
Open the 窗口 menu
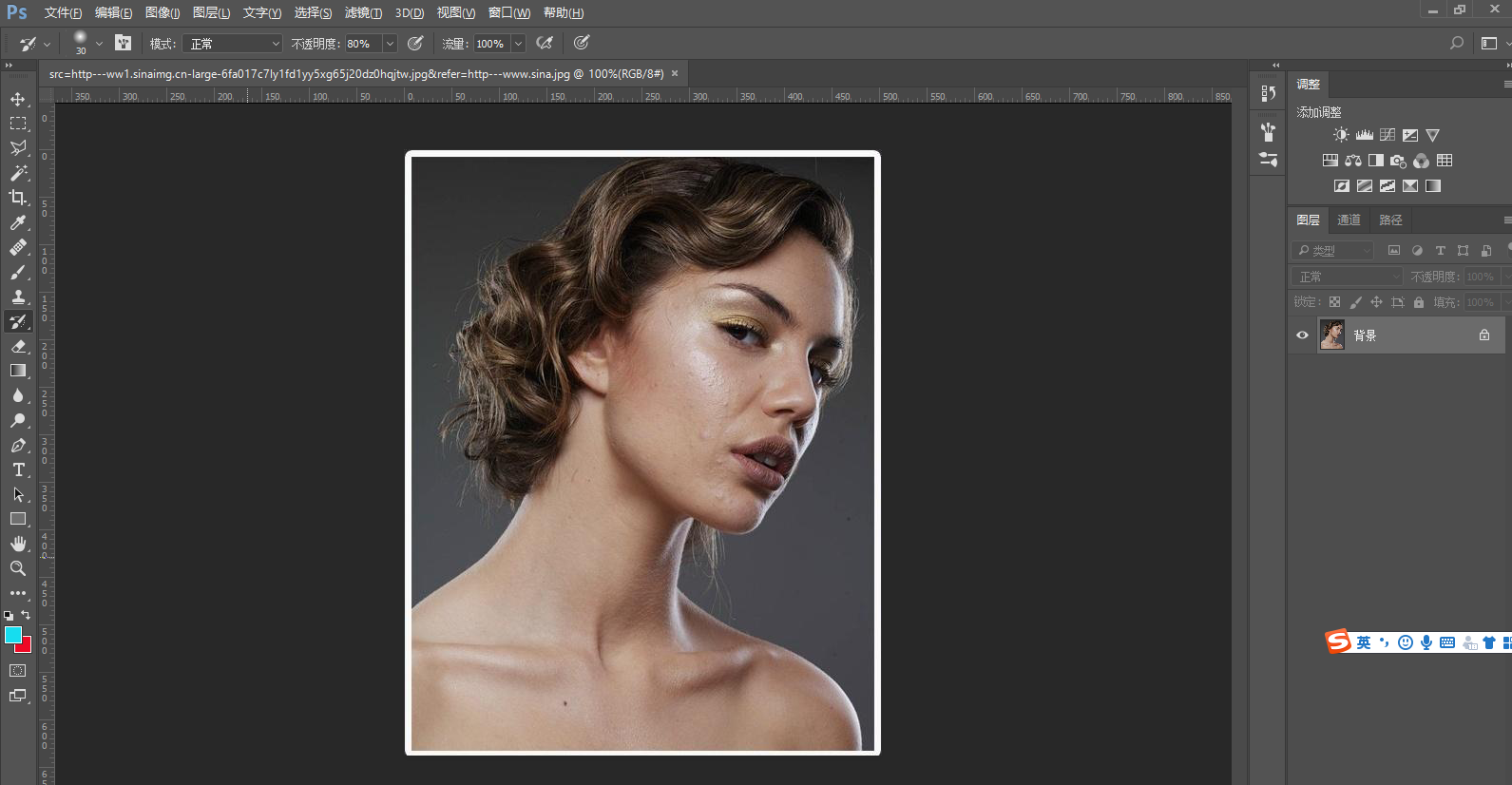pyautogui.click(x=509, y=13)
